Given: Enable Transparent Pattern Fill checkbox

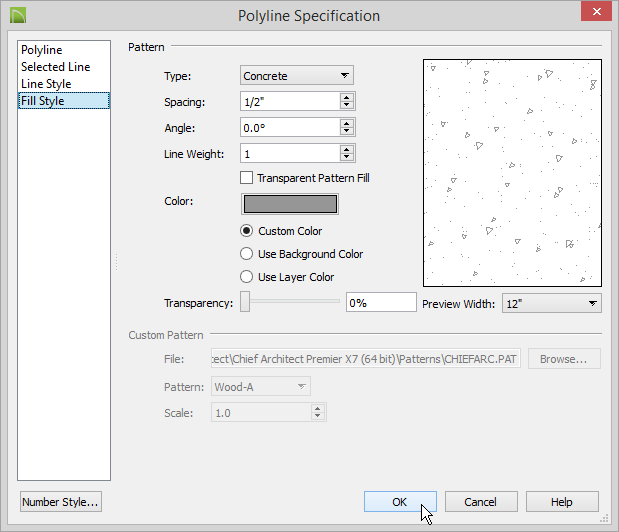Looking at the screenshot, I should click(247, 178).
